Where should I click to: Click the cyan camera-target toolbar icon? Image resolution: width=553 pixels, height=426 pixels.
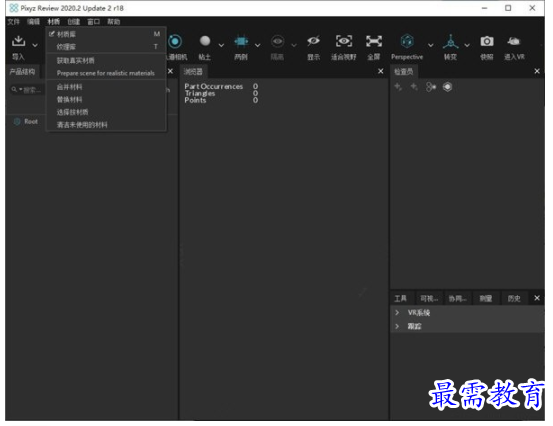[175, 42]
